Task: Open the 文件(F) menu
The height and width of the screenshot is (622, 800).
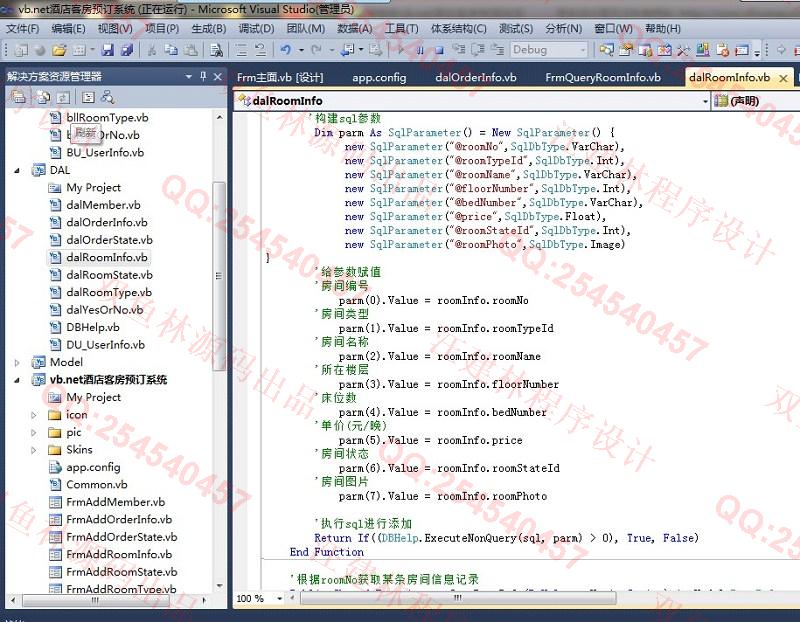Action: pos(22,29)
